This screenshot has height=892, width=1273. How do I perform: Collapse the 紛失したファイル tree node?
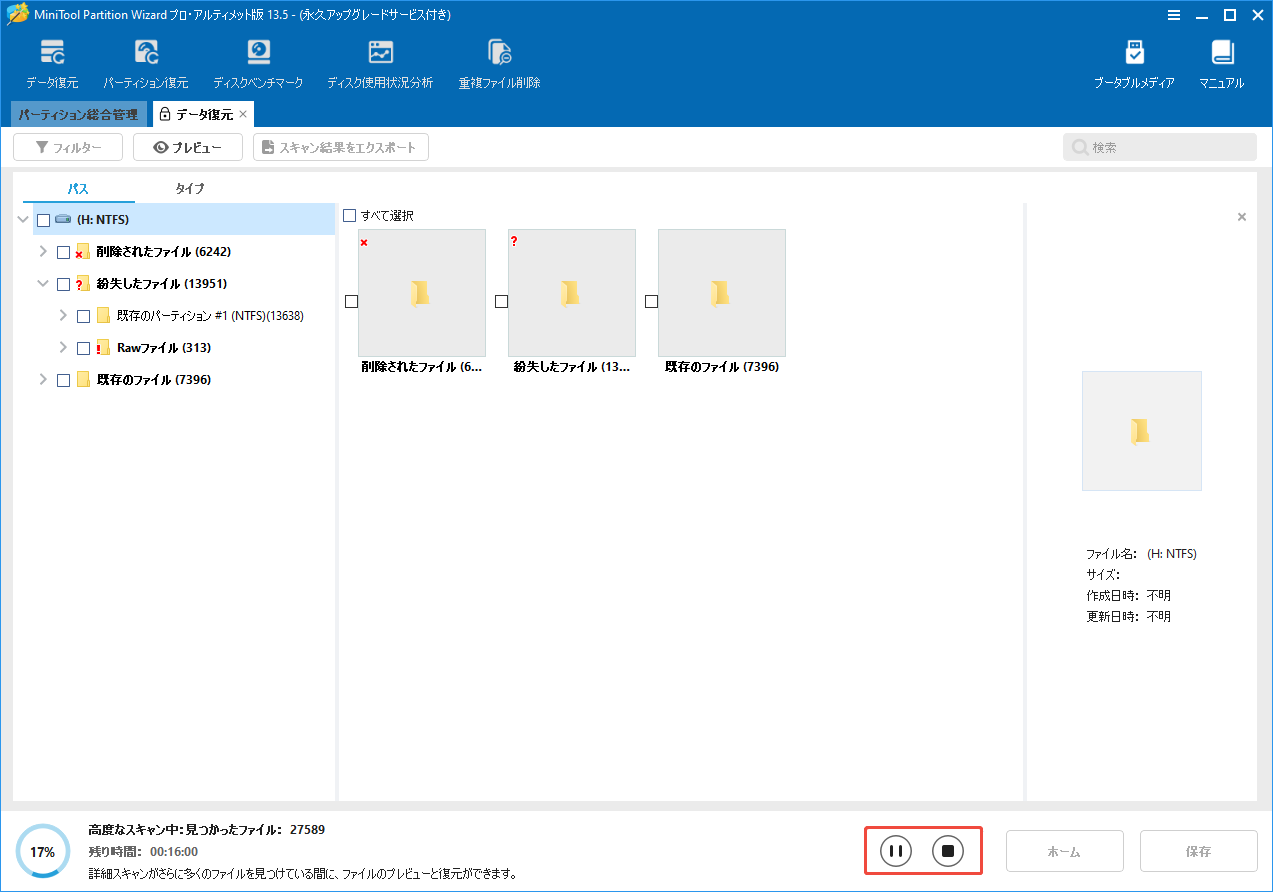[x=43, y=283]
